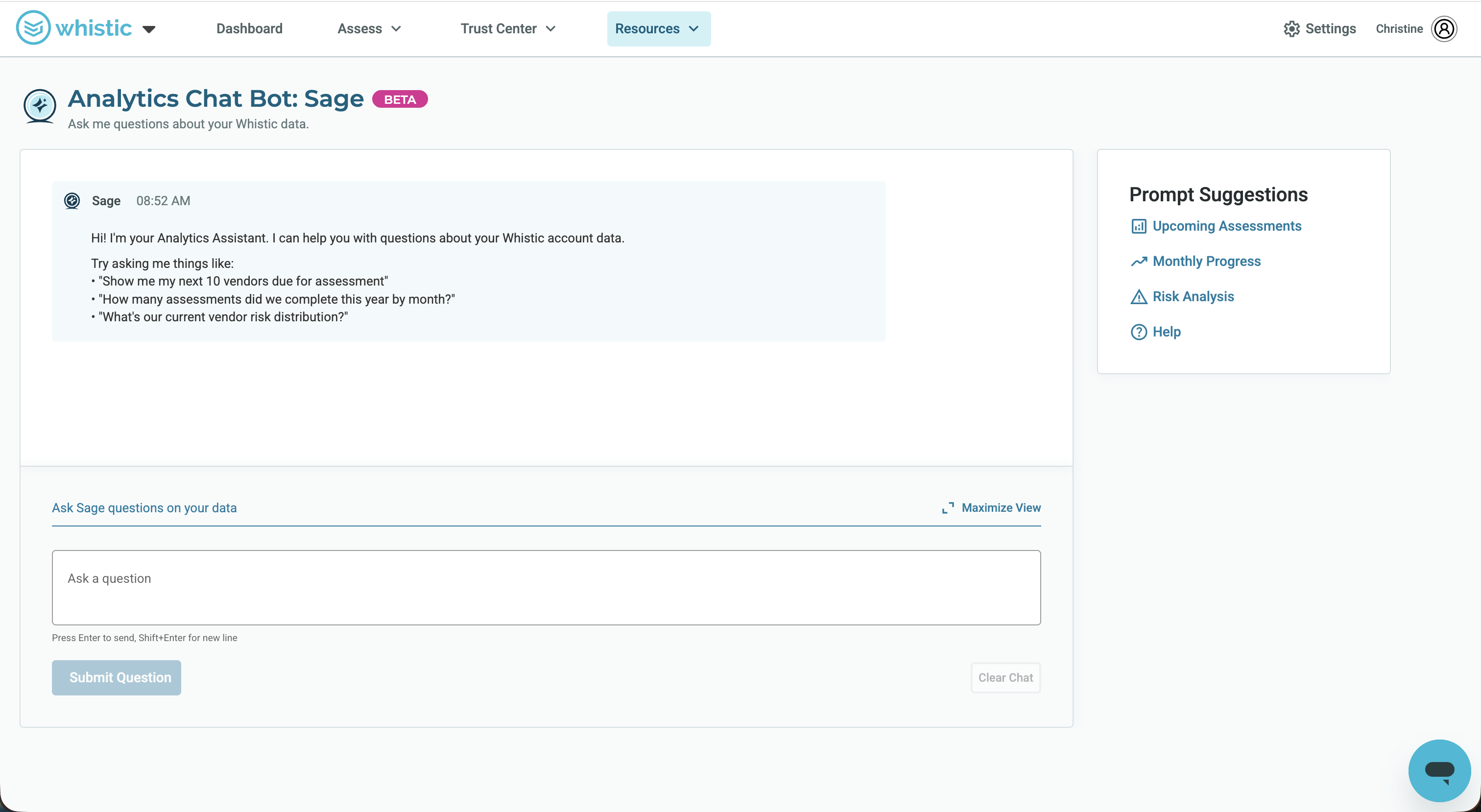This screenshot has height=812, width=1481.
Task: Click the Monthly Progress trend icon
Action: tap(1138, 262)
